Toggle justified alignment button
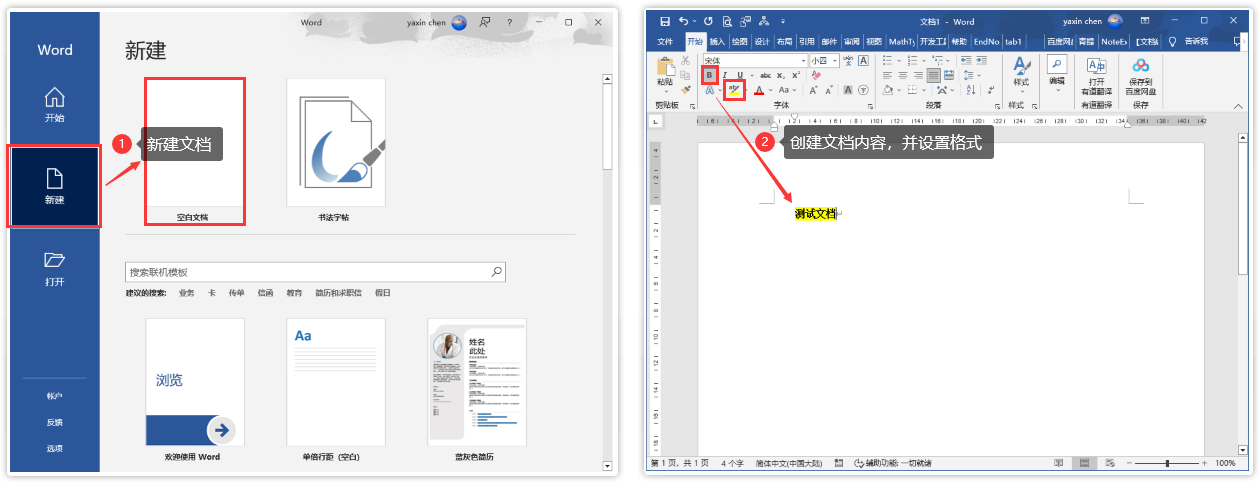The image size is (1260, 483). click(x=933, y=75)
